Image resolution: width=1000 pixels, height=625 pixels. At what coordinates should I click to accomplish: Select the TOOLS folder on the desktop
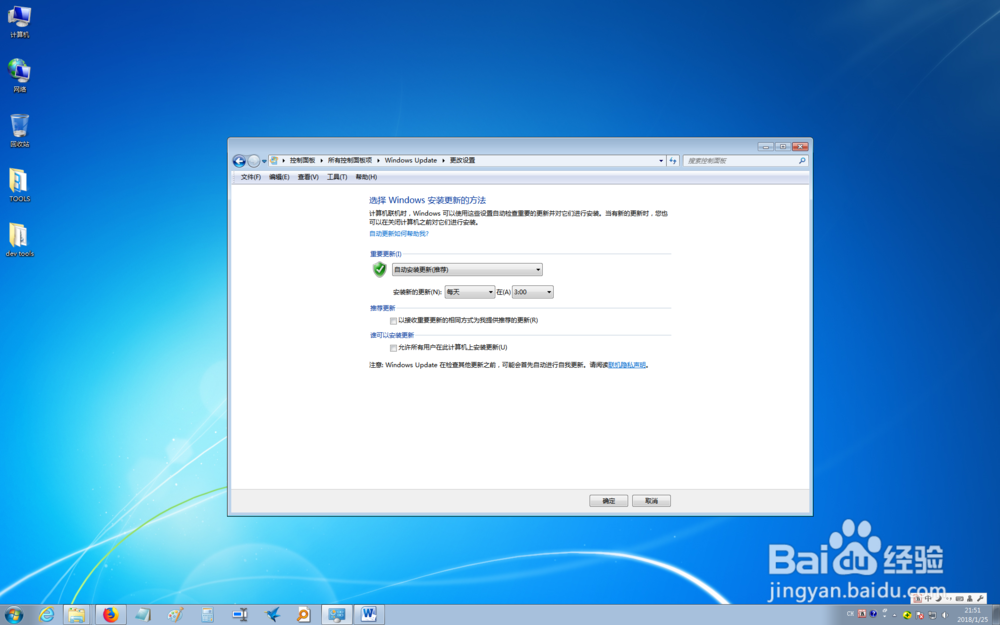point(19,186)
